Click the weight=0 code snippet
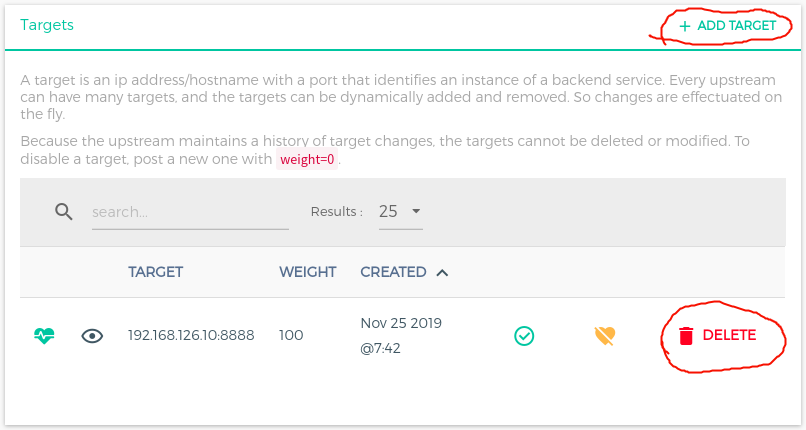The image size is (806, 430). (307, 160)
